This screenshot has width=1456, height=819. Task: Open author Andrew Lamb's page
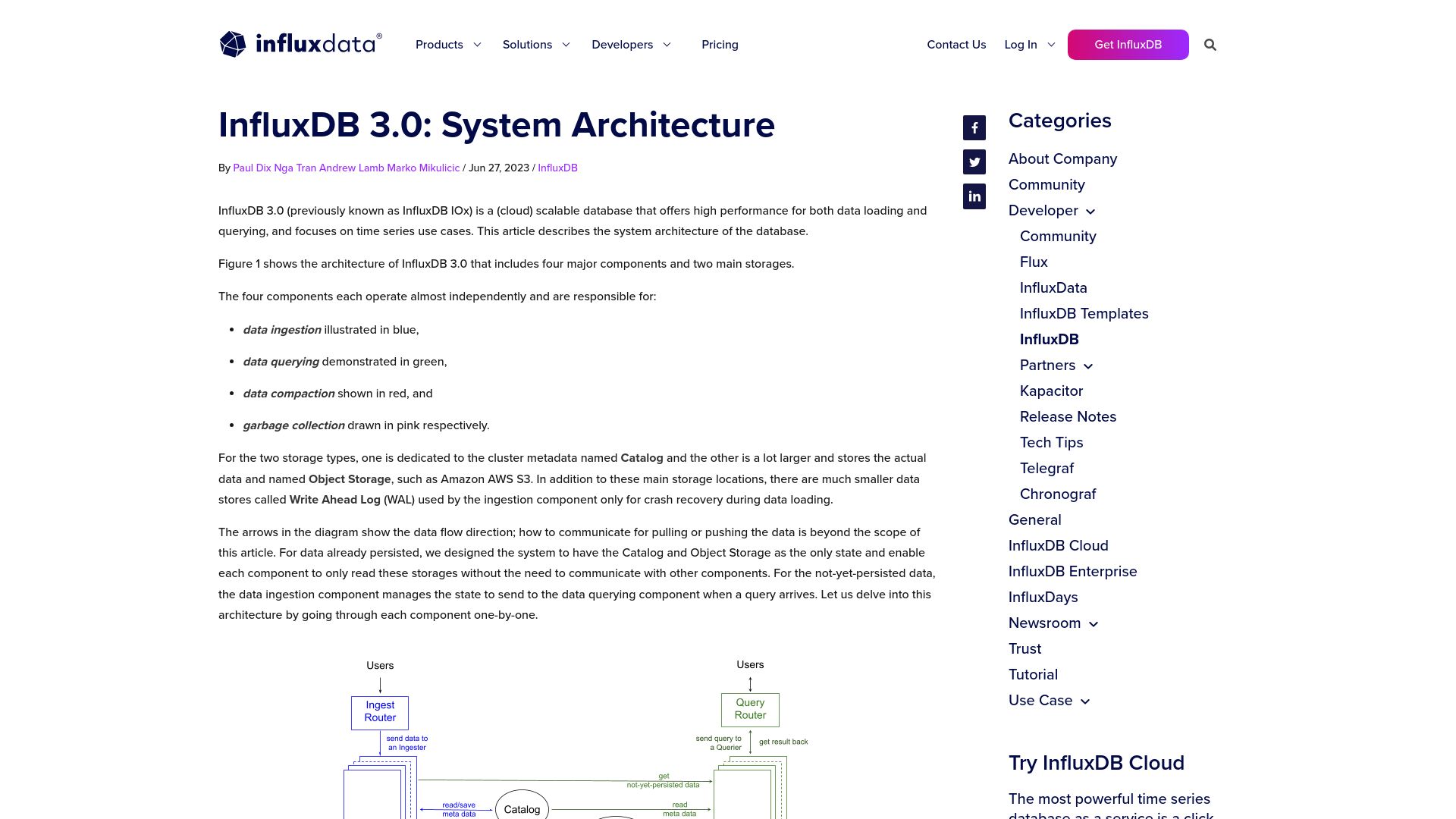click(x=351, y=168)
